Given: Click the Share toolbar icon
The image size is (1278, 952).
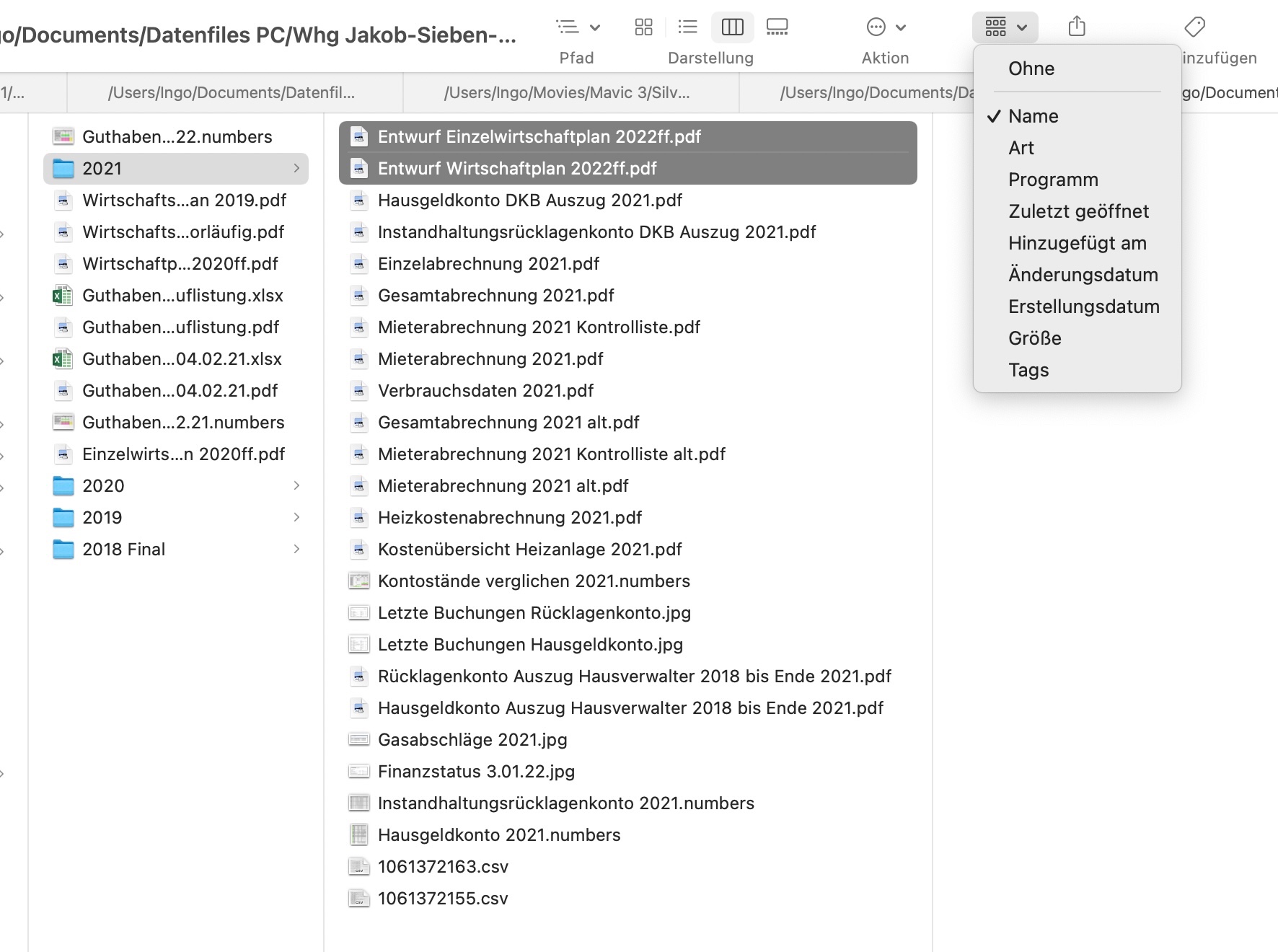Looking at the screenshot, I should [1076, 27].
